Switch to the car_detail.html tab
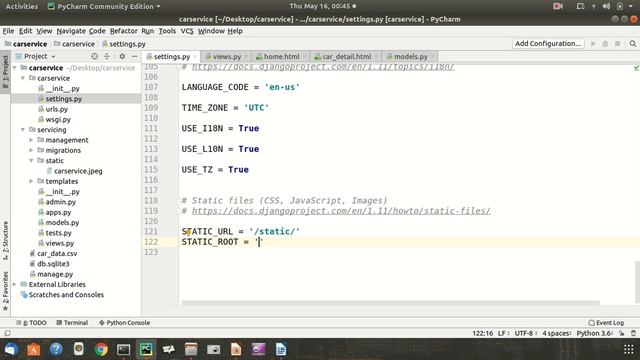Image resolution: width=640 pixels, height=360 pixels. (346, 57)
